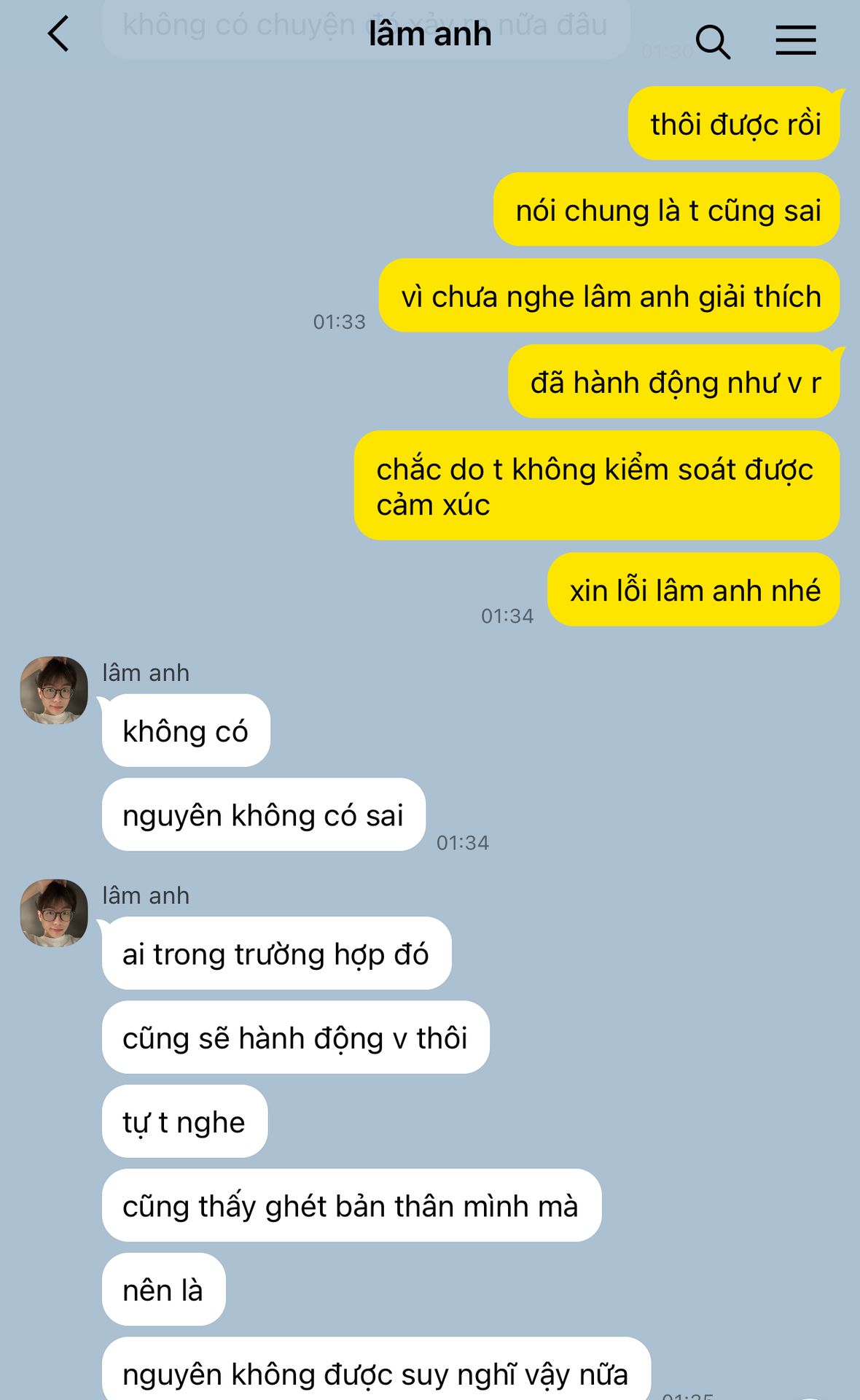Tap the 'không có' reply bubble
Viewport: 860px width, 1400px height.
click(x=186, y=730)
